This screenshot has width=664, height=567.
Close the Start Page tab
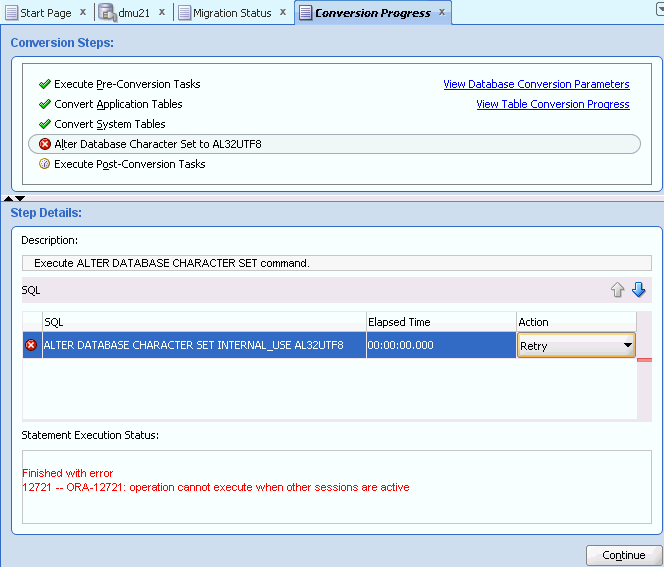click(x=83, y=12)
